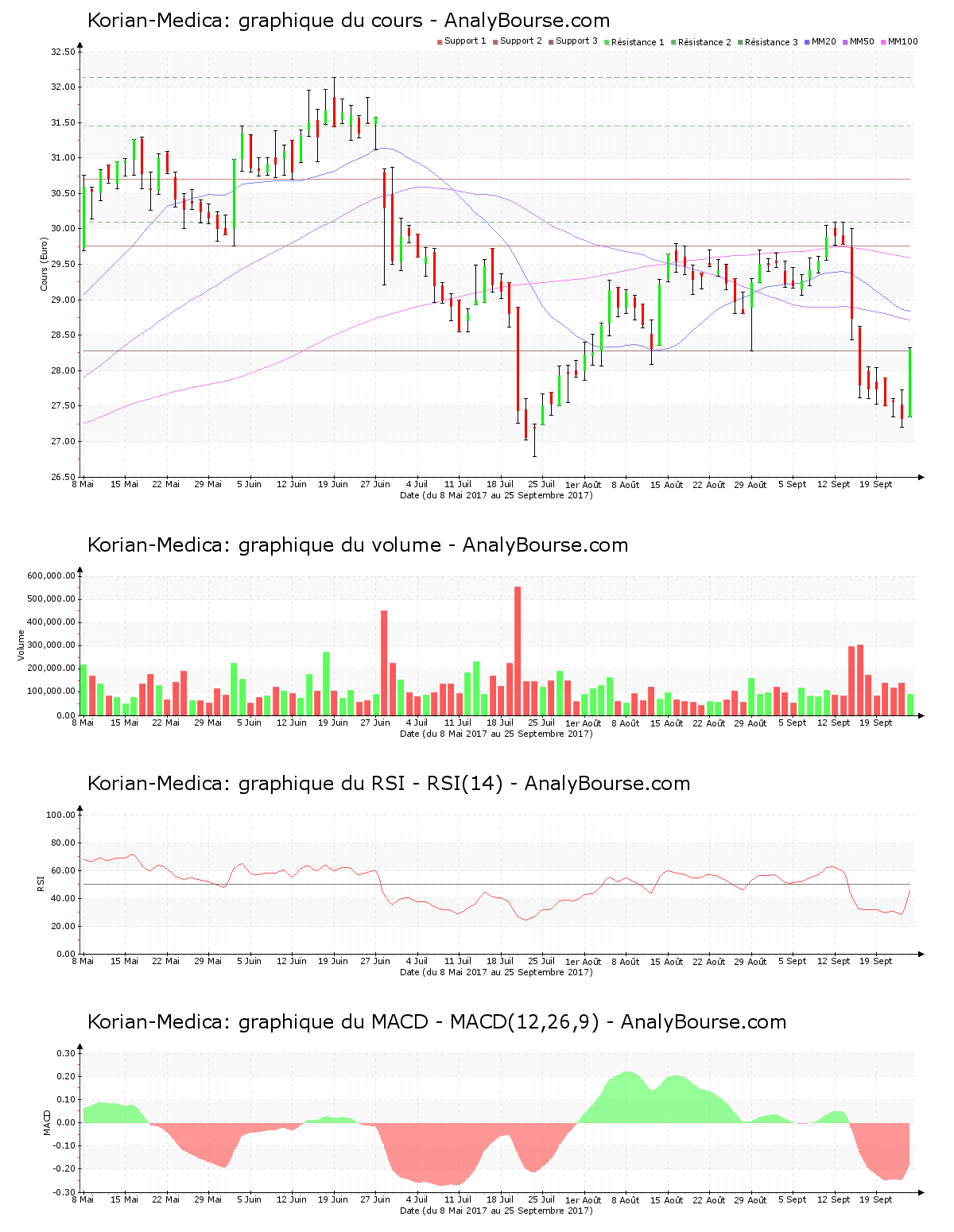Screen dimensions: 954x1232
Task: Click the 20.00 RSI axis value
Action: (64, 926)
